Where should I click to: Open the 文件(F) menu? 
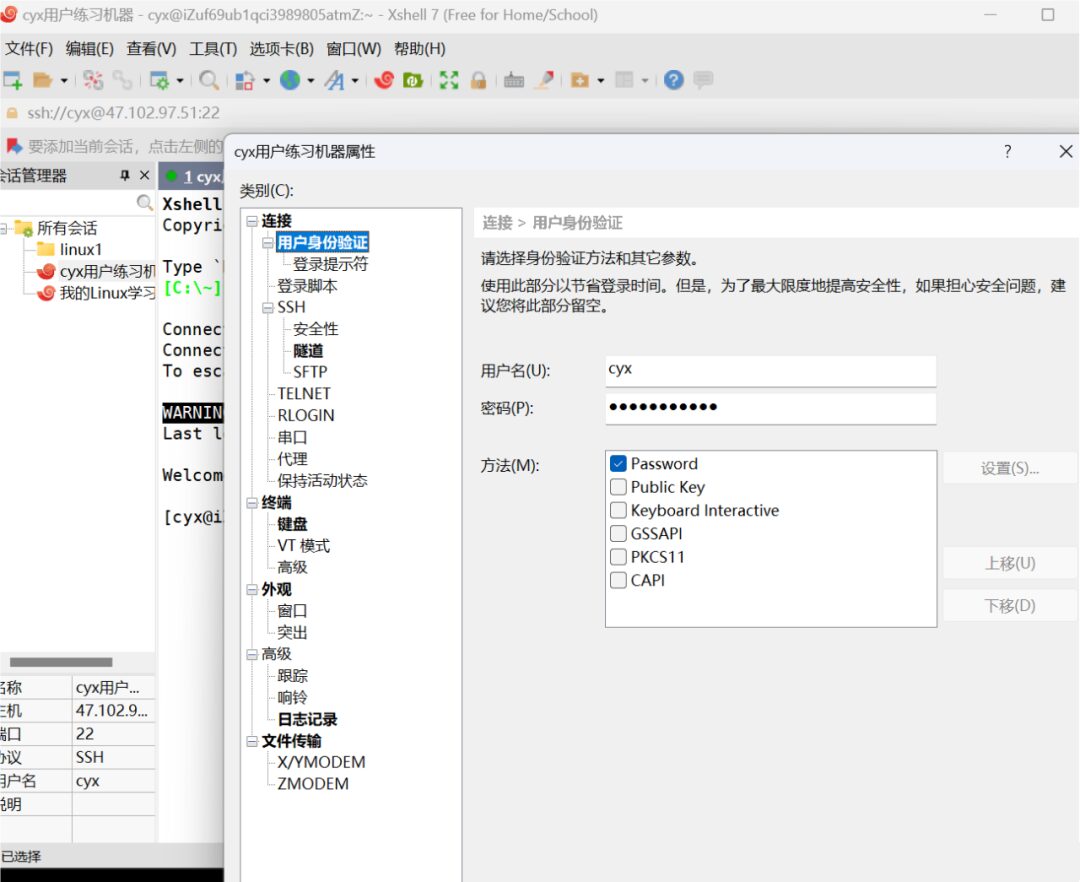[28, 49]
